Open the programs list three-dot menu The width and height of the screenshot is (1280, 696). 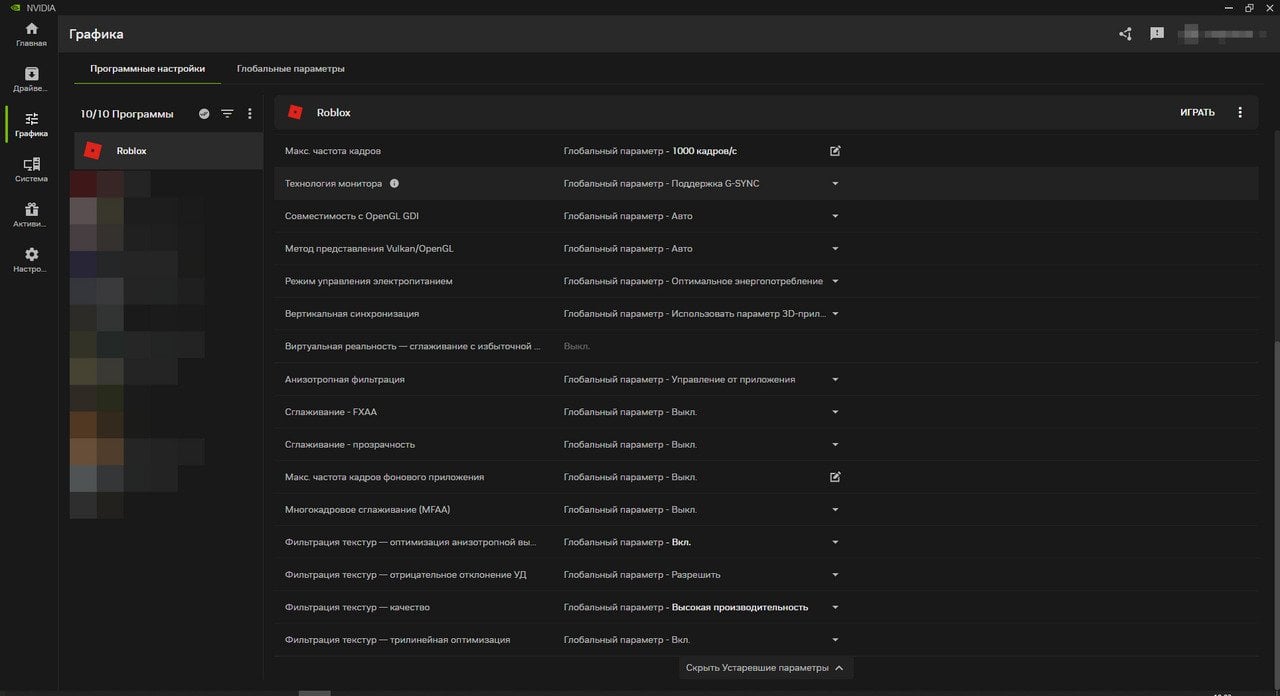[250, 114]
